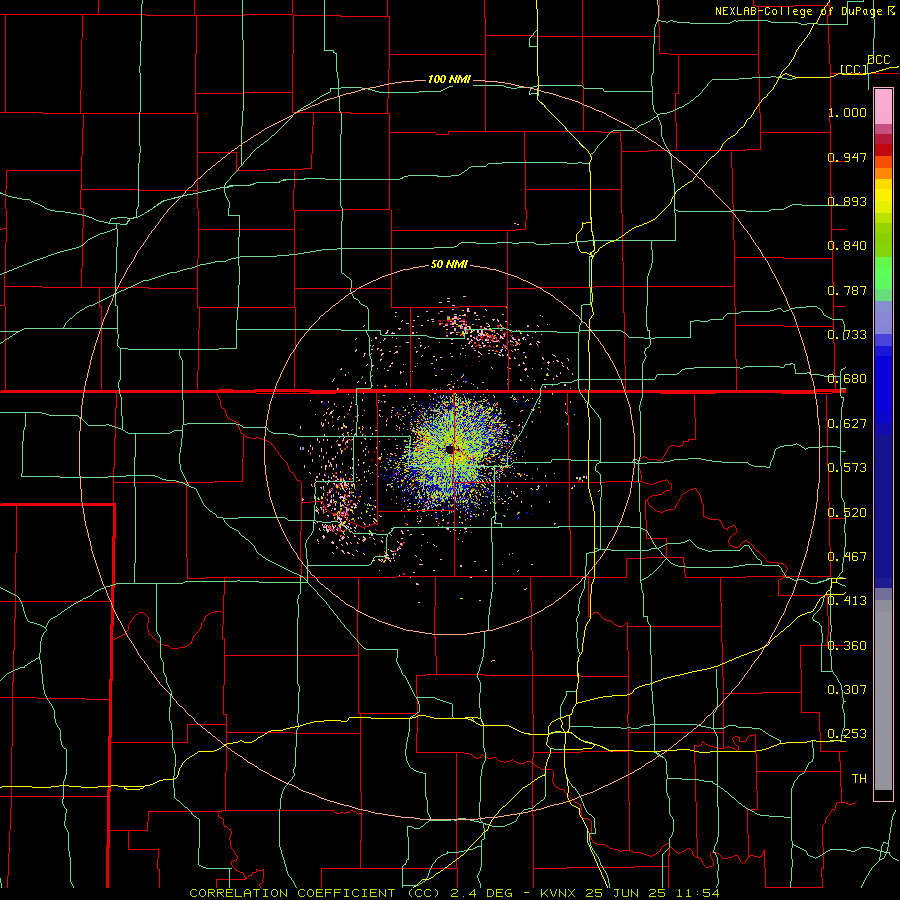Click the 100 NMI range ring label
Viewport: 900px width, 900px height.
[x=449, y=79]
